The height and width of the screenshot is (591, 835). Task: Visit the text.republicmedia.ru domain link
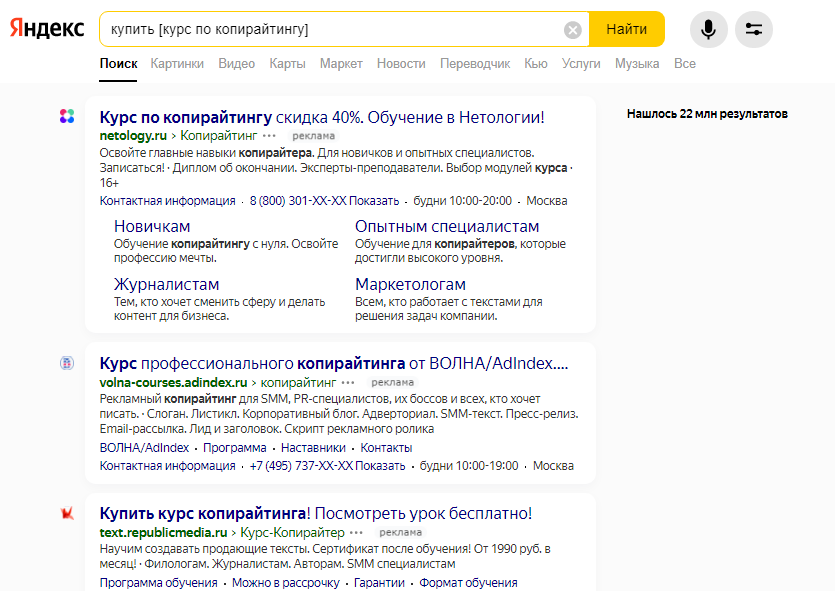[x=163, y=532]
